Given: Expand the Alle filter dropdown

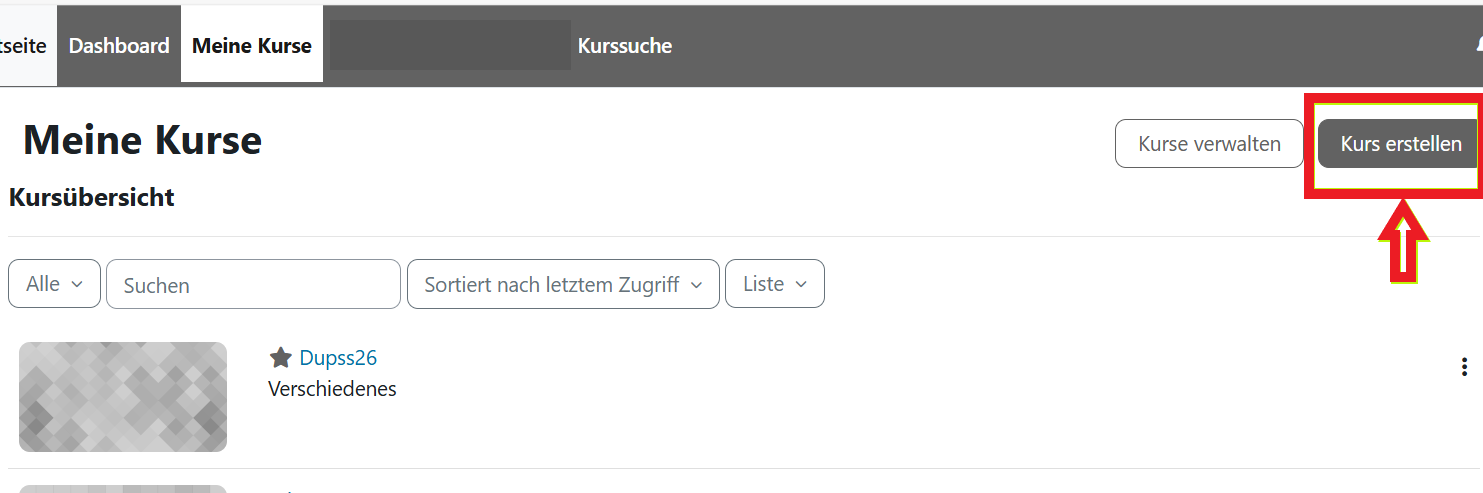Looking at the screenshot, I should point(54,284).
